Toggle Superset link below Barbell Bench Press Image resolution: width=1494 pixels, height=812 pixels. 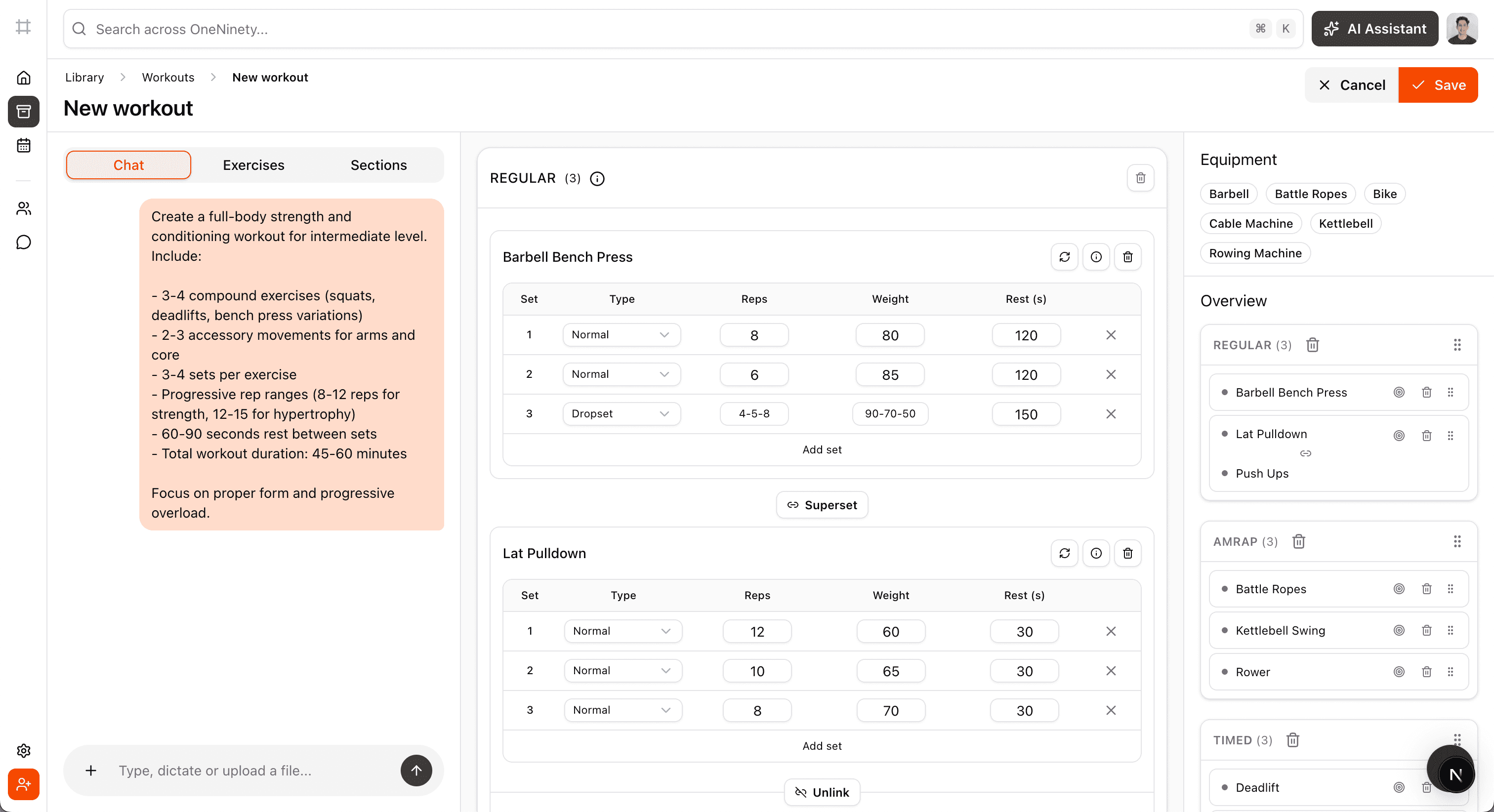[822, 505]
